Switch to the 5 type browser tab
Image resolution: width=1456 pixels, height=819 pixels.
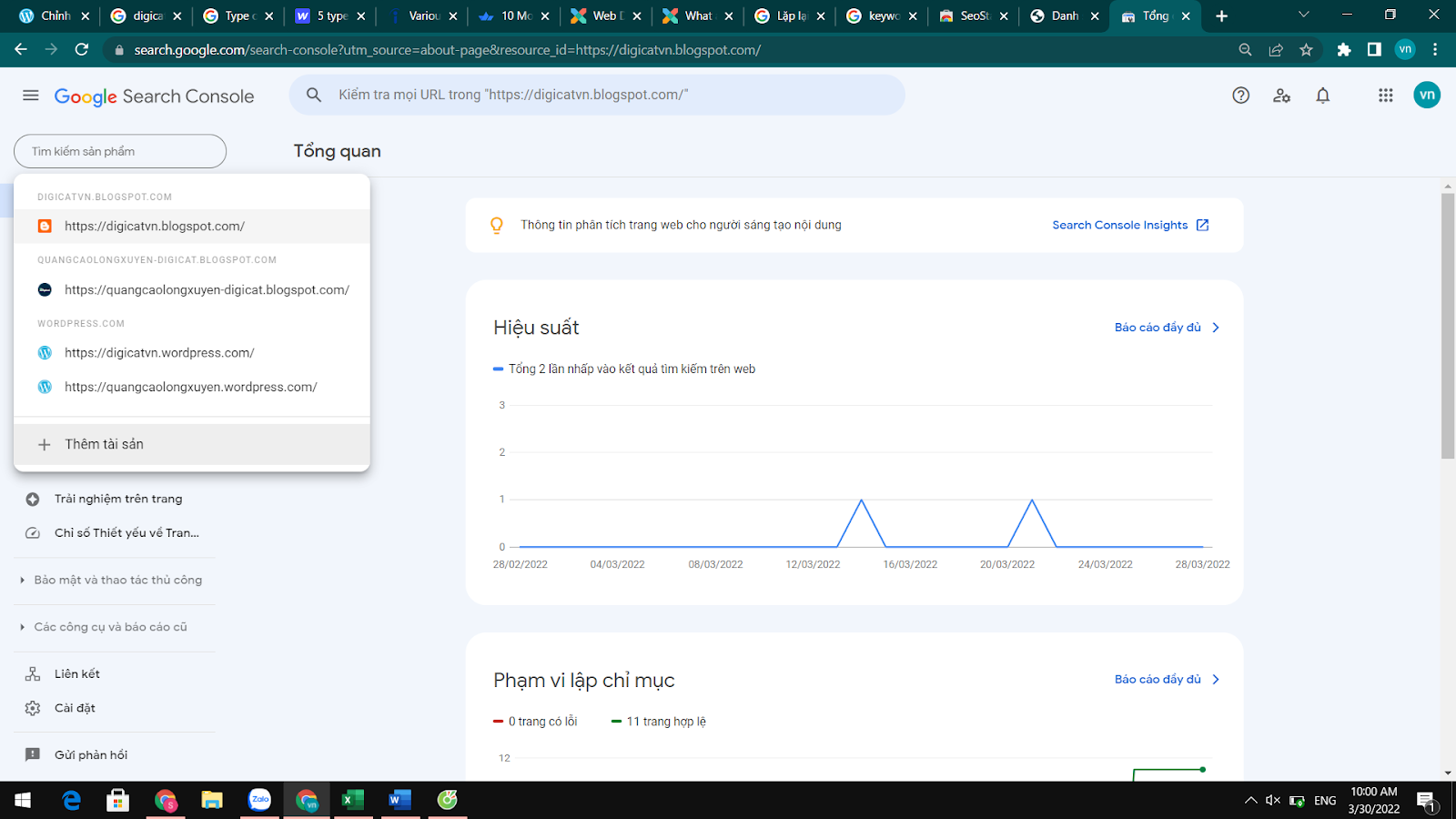click(x=329, y=15)
